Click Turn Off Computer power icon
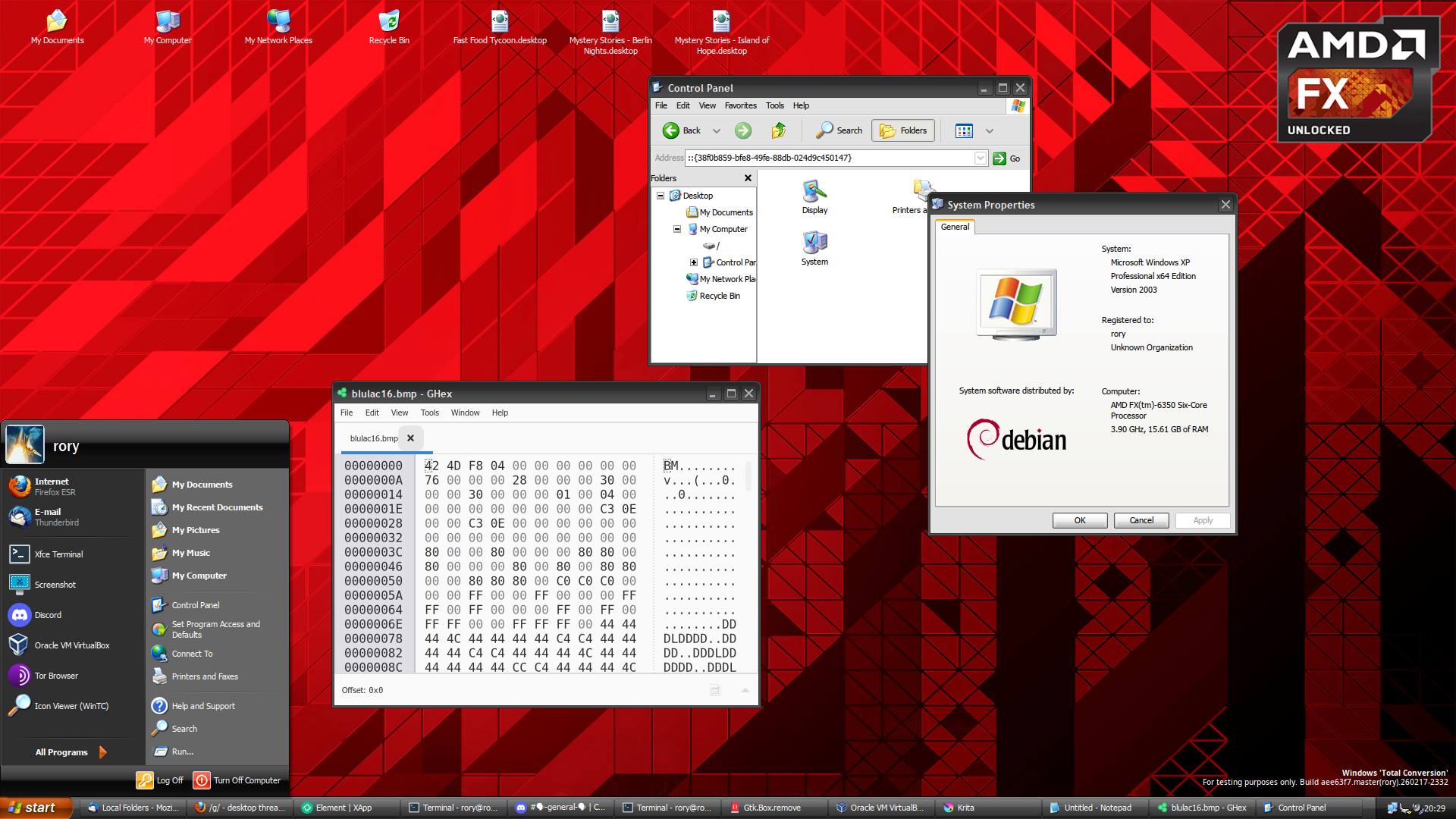The width and height of the screenshot is (1456, 819). click(x=202, y=780)
